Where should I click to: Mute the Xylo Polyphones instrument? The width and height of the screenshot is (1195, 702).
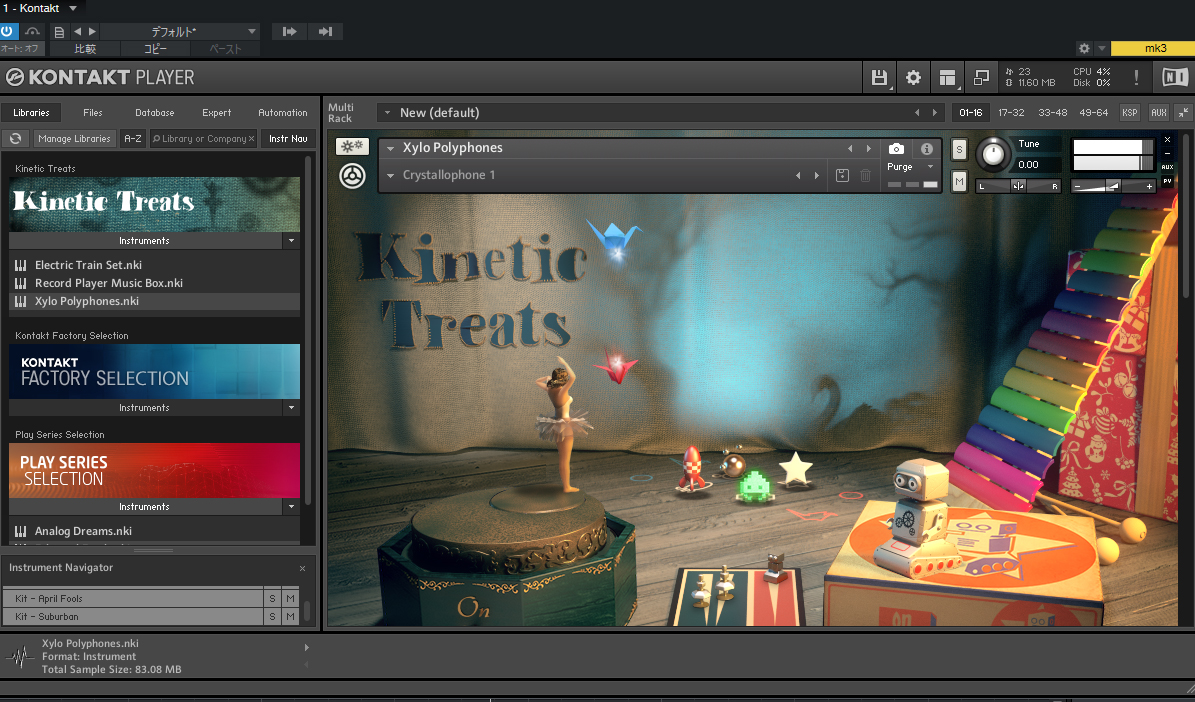click(959, 181)
